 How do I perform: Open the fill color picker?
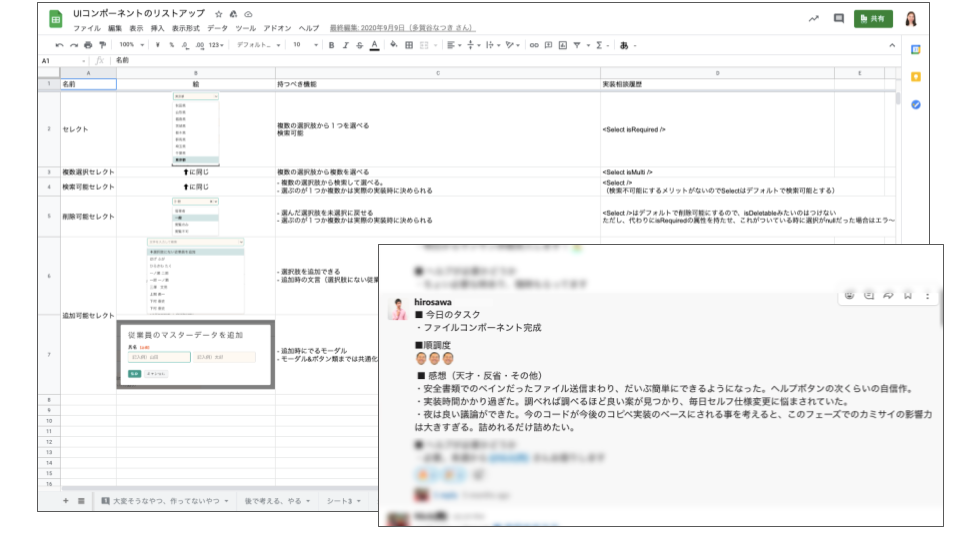point(394,45)
